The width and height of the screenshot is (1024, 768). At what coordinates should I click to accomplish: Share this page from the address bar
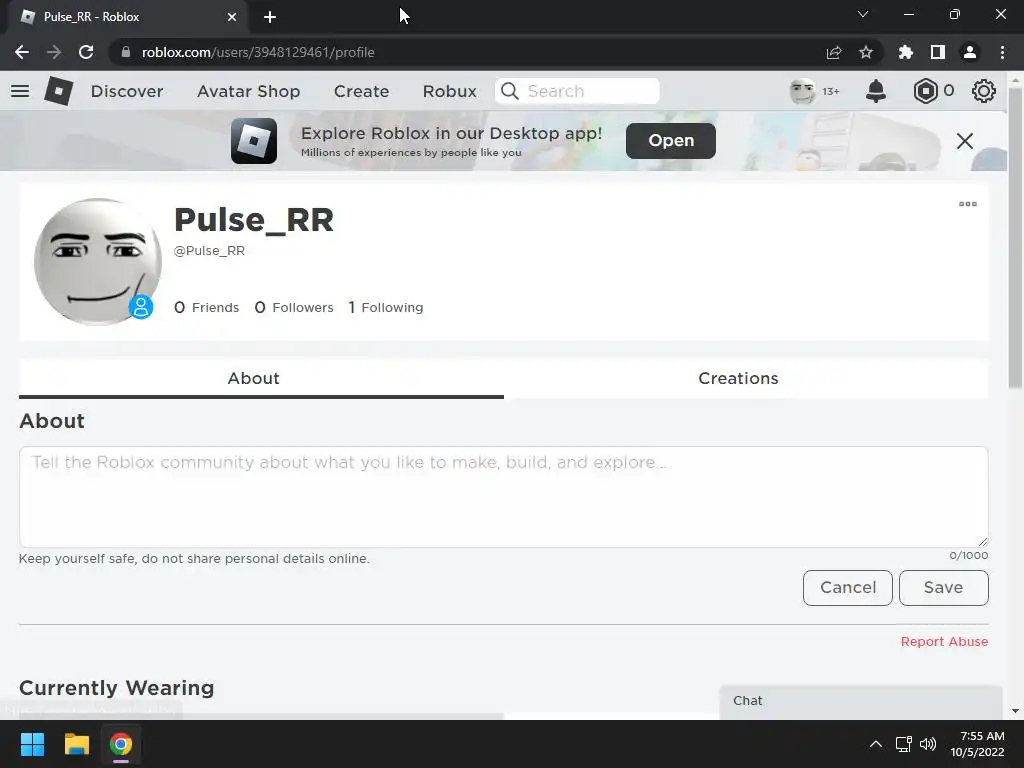(x=834, y=52)
